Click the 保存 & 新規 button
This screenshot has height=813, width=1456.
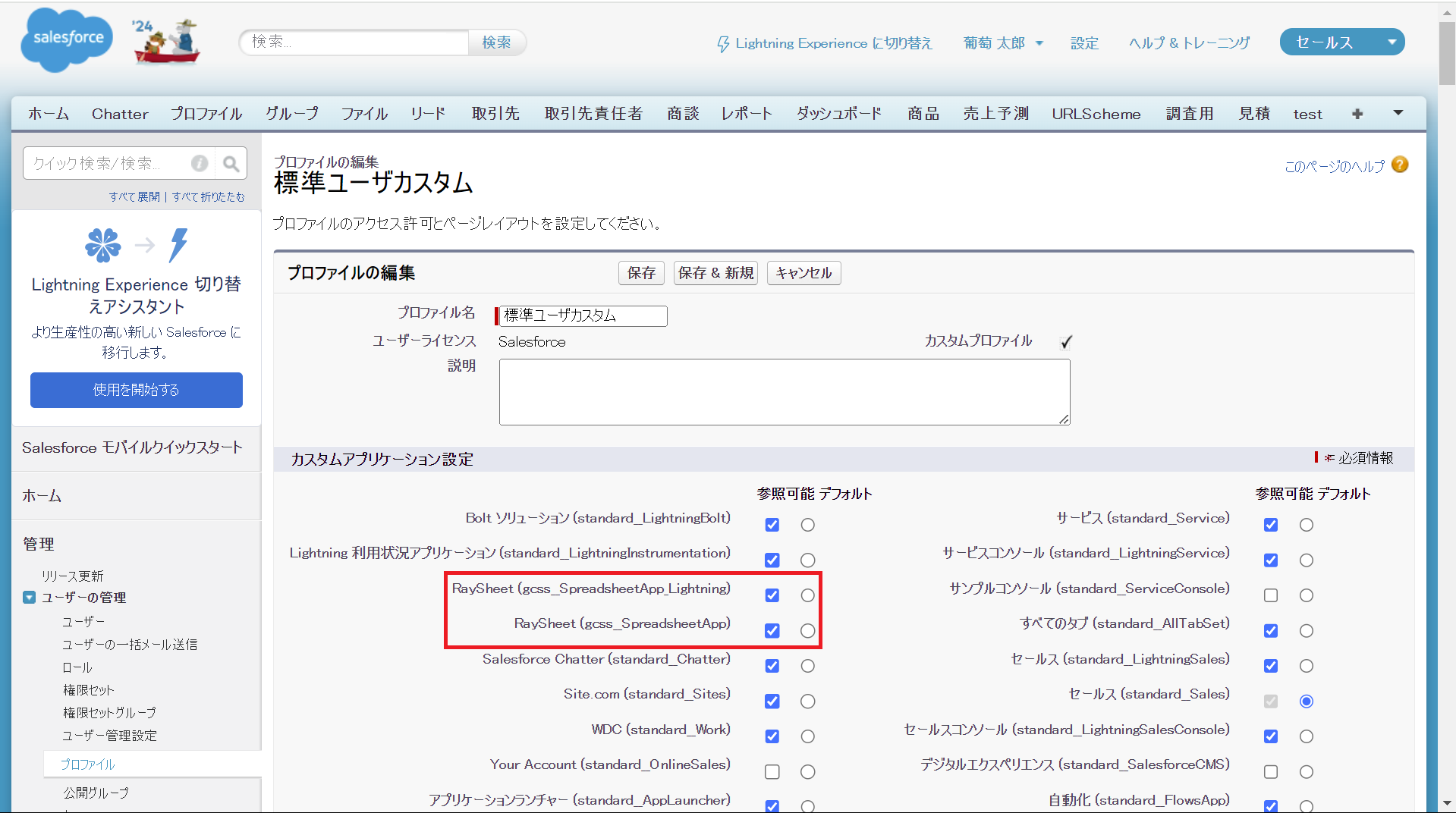coord(715,273)
